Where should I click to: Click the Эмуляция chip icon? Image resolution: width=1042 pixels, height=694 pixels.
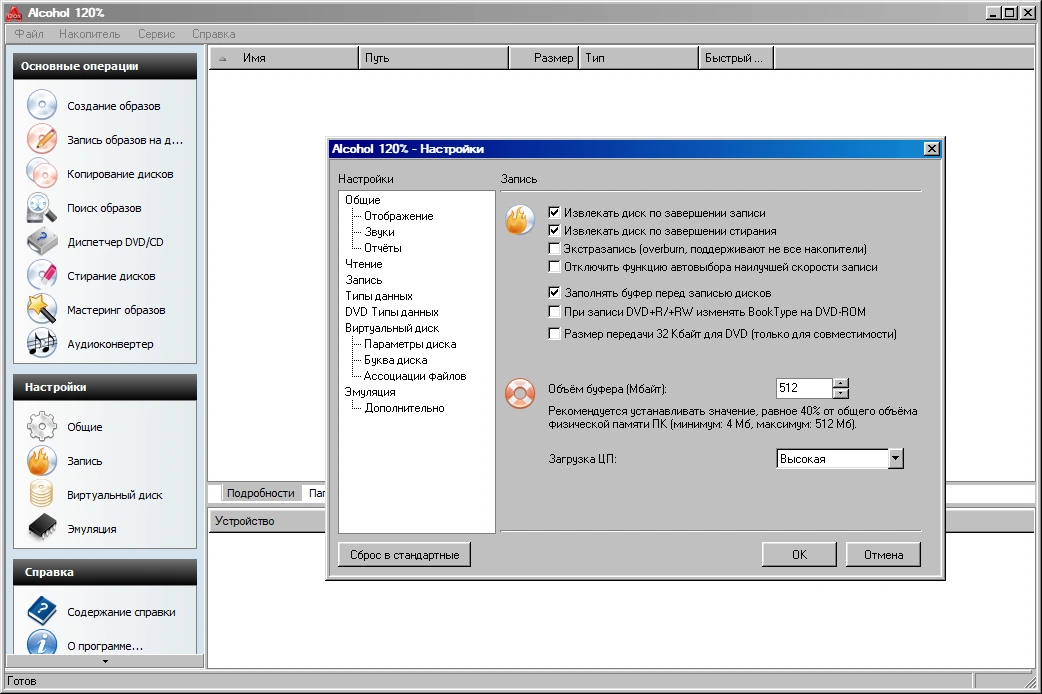41,528
